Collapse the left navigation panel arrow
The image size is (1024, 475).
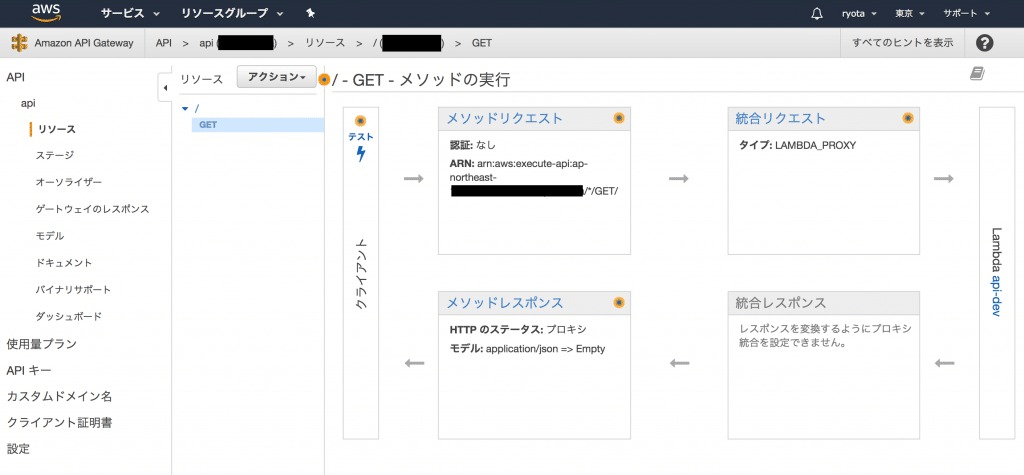tap(165, 88)
